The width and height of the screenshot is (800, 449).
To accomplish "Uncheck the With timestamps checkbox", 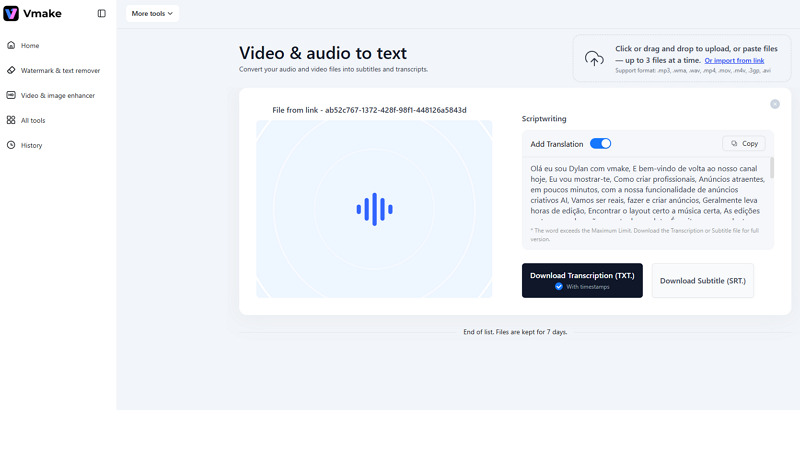I will (559, 287).
